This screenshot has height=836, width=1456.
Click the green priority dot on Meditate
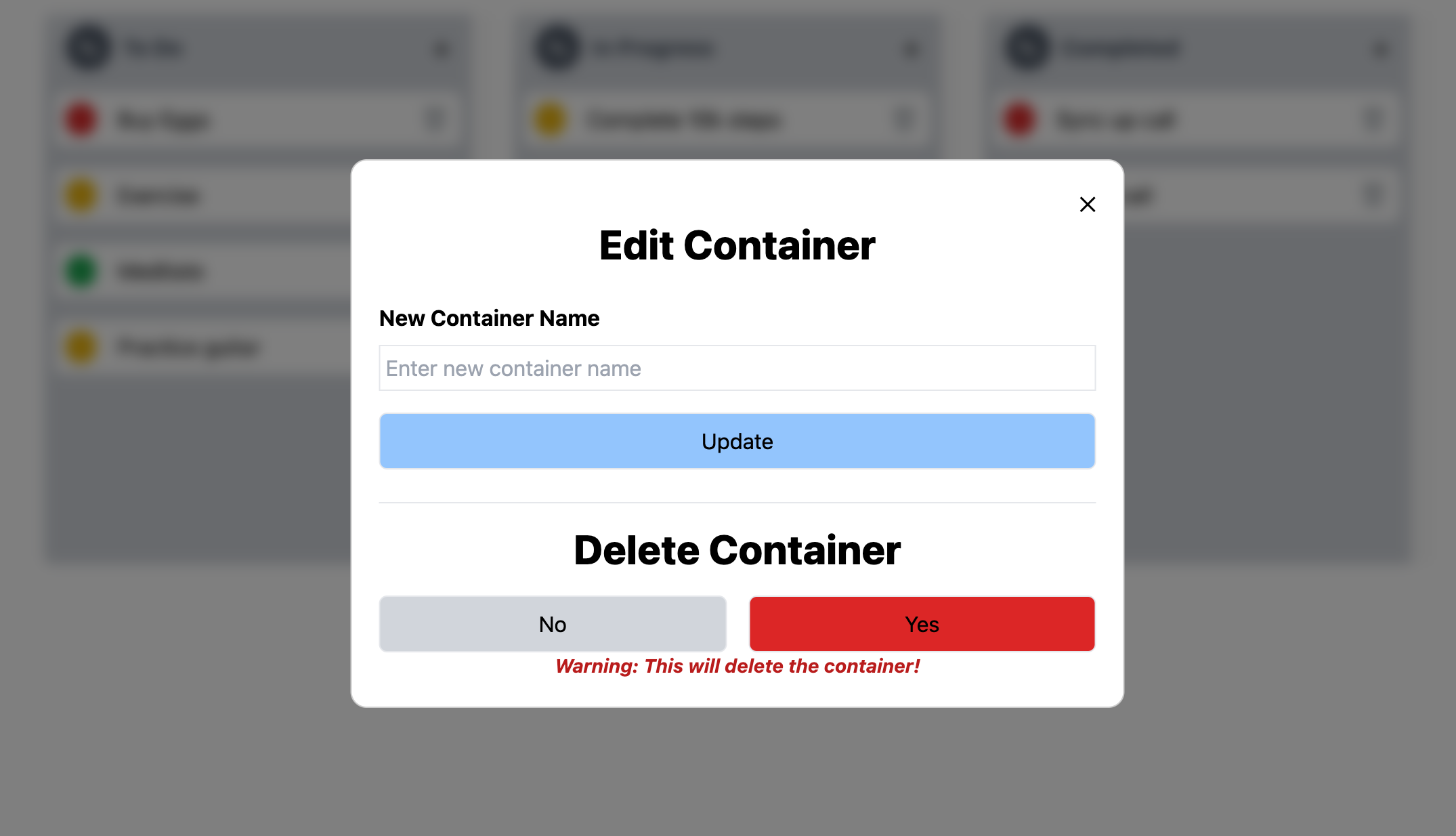coord(81,272)
